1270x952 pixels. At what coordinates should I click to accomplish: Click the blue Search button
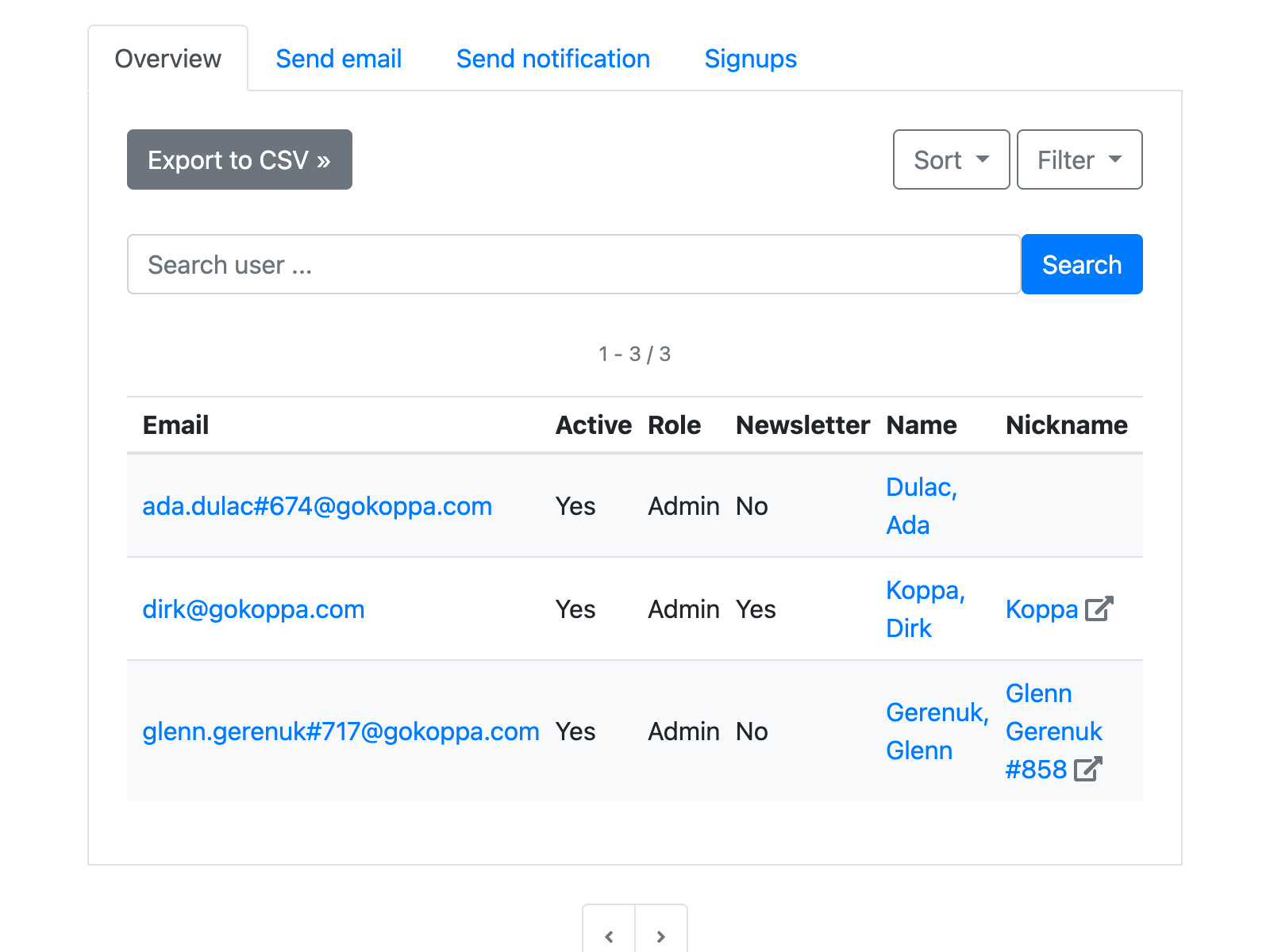[1081, 264]
